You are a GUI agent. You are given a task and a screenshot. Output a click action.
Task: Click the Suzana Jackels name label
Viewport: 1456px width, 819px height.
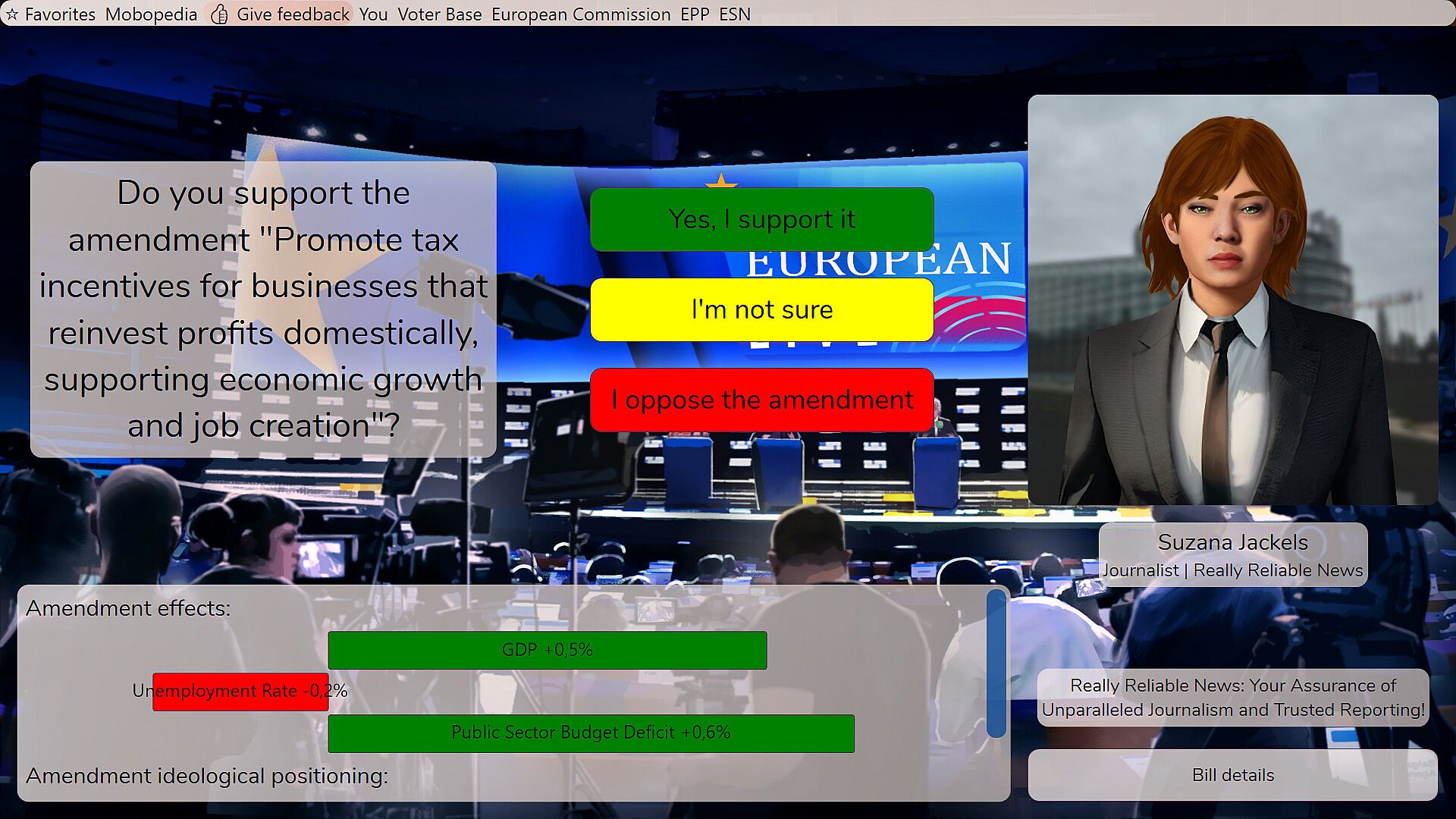point(1232,543)
